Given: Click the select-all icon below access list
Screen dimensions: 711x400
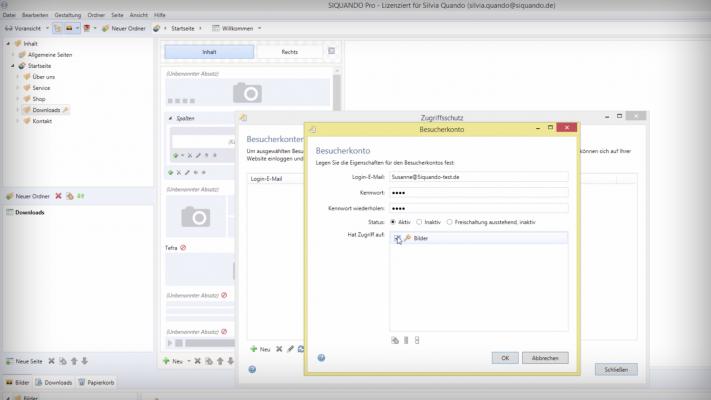Looking at the screenshot, I should pyautogui.click(x=394, y=340).
